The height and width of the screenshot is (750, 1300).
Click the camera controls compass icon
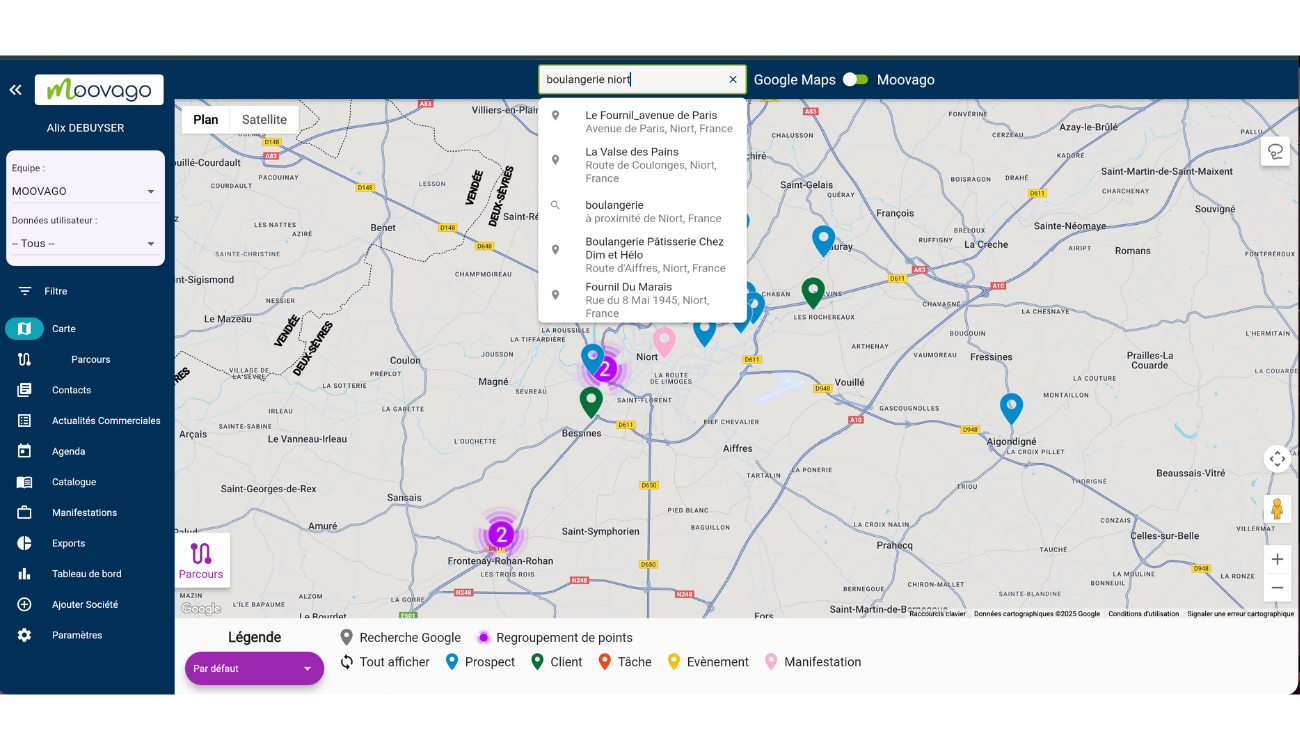[x=1277, y=459]
